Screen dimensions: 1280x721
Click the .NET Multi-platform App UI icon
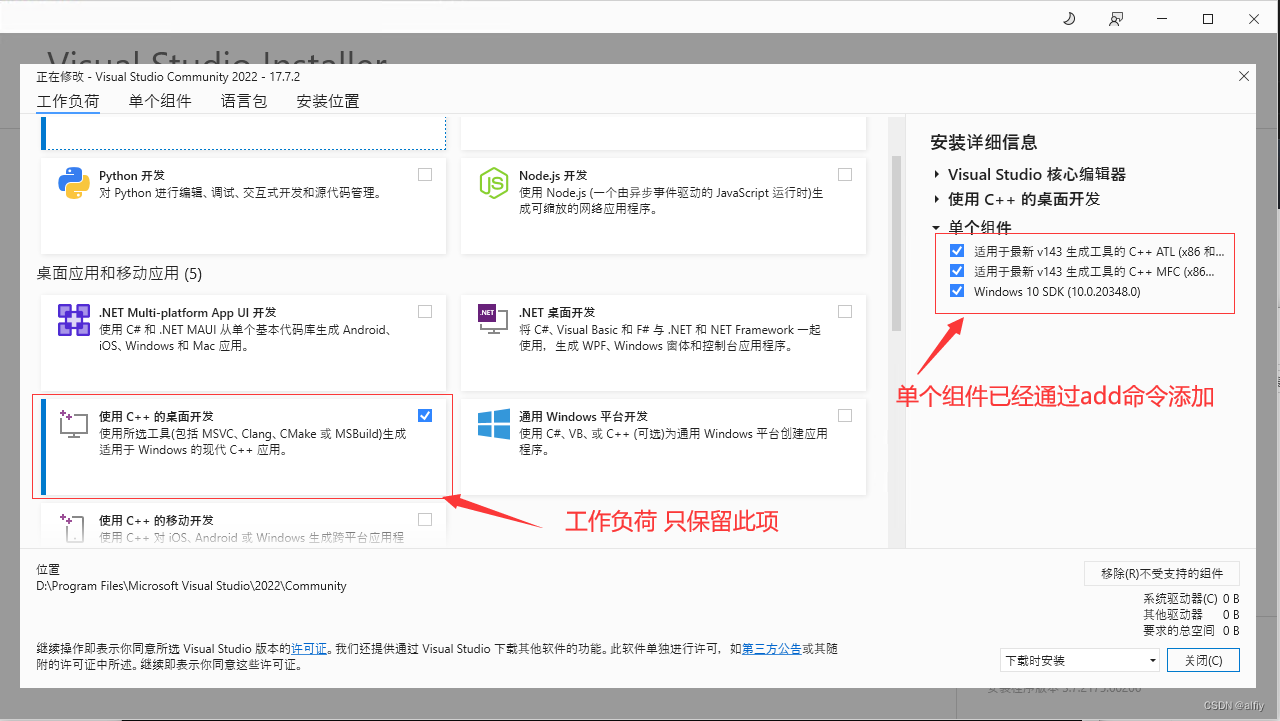pyautogui.click(x=75, y=321)
